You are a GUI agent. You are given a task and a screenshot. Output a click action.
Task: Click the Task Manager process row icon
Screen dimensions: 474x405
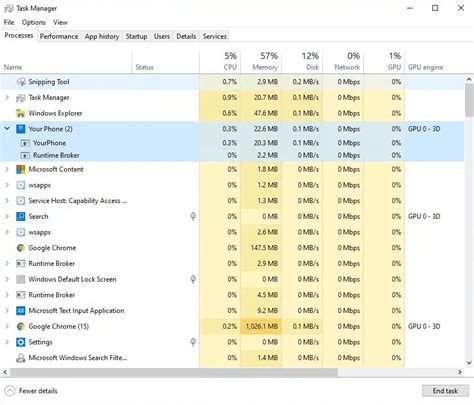[x=21, y=98]
